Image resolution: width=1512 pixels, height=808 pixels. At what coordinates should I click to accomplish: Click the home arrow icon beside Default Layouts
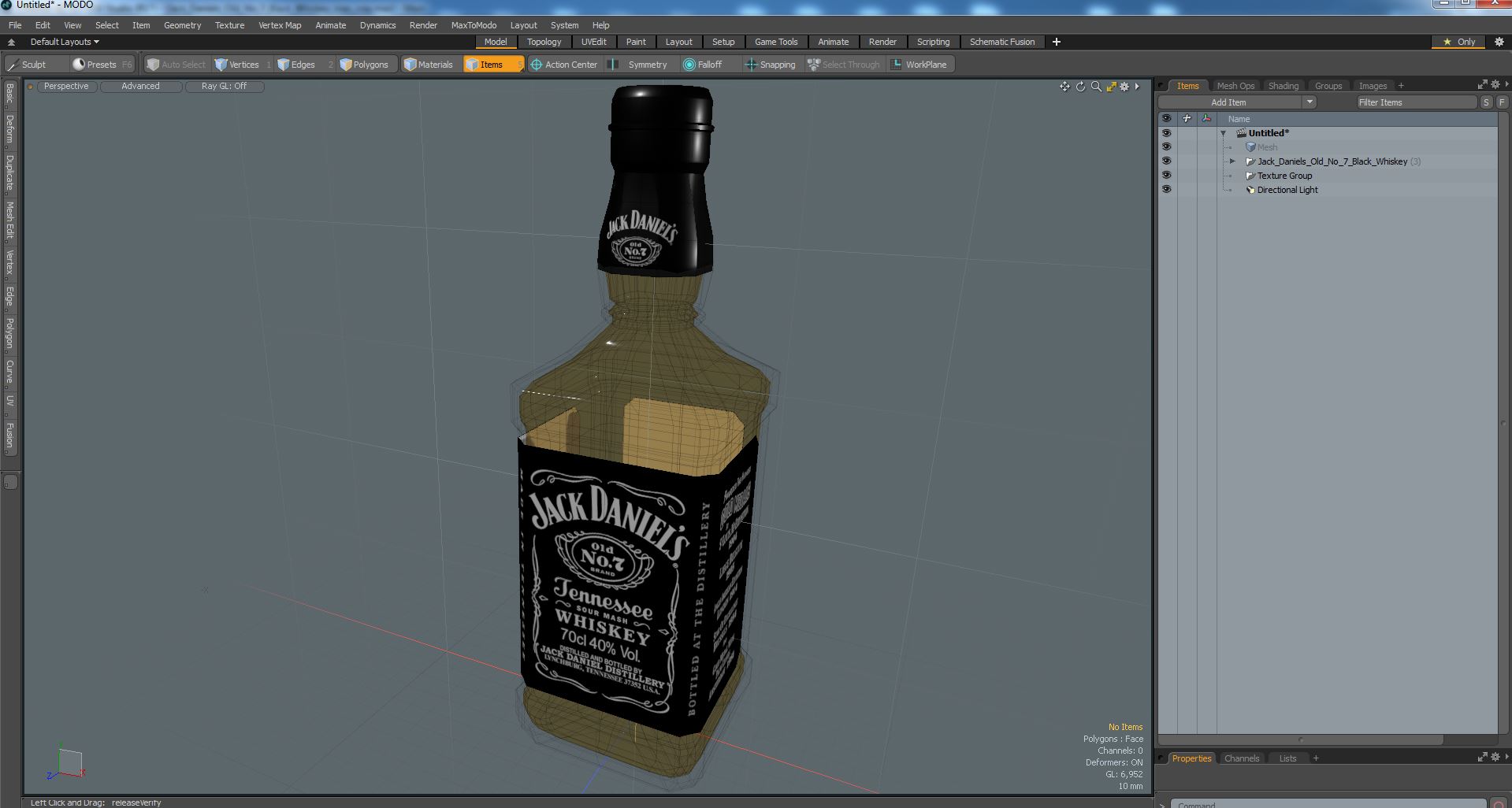click(11, 42)
